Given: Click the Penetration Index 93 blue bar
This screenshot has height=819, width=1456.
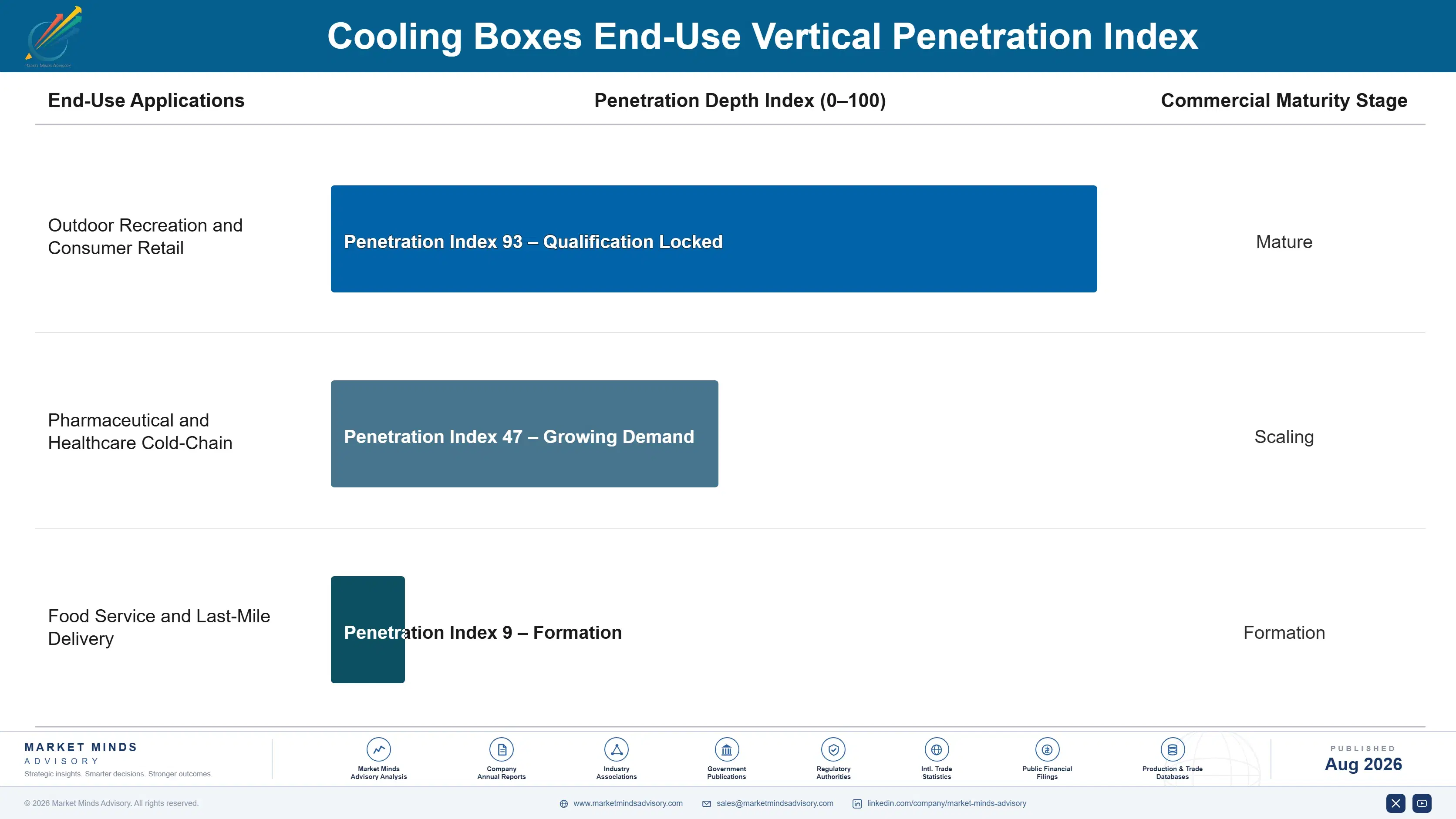Looking at the screenshot, I should coord(714,239).
